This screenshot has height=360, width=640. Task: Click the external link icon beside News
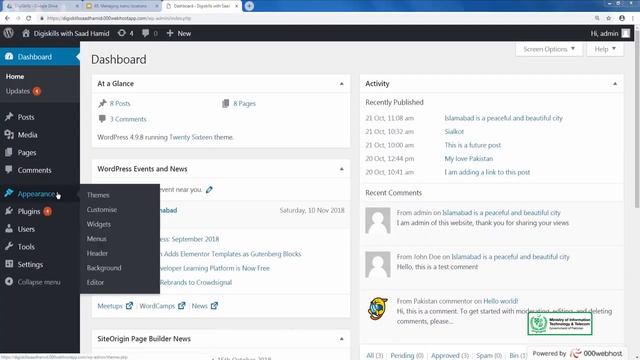(214, 305)
